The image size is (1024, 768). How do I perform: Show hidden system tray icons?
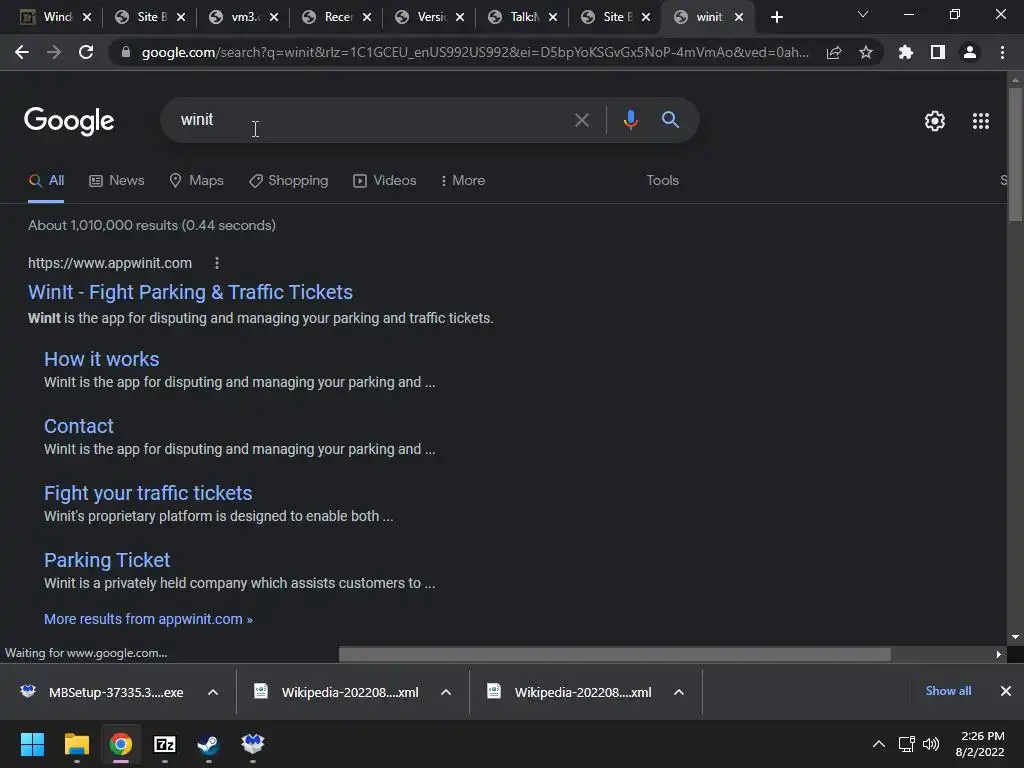point(879,744)
